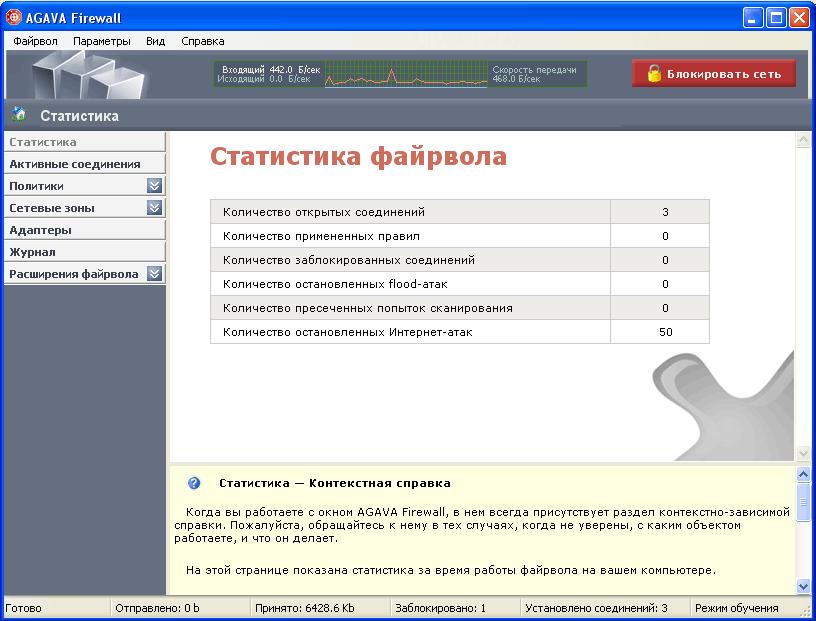Click the padlock icon on Блокировать сеть
Viewport: 816px width, 621px height.
pos(654,73)
